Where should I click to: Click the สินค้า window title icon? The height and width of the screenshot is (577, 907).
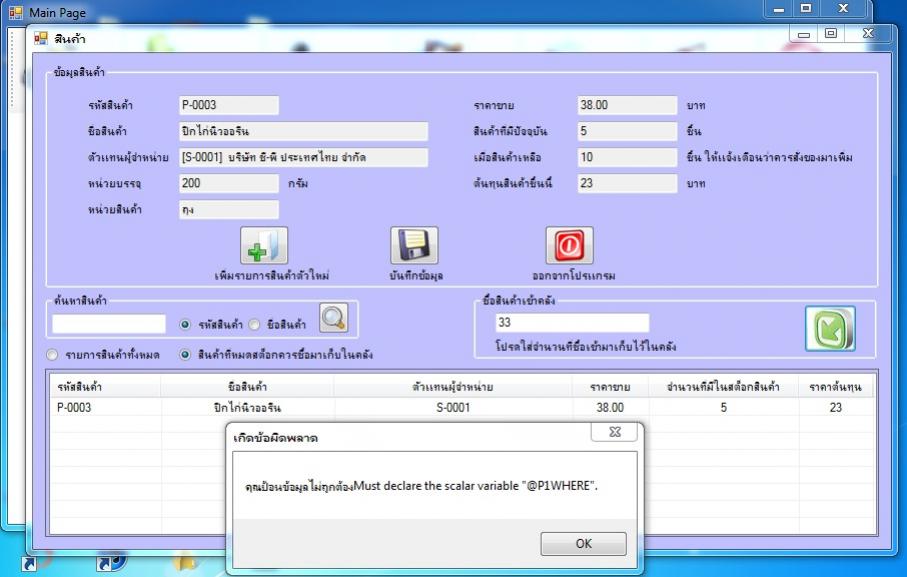click(40, 39)
